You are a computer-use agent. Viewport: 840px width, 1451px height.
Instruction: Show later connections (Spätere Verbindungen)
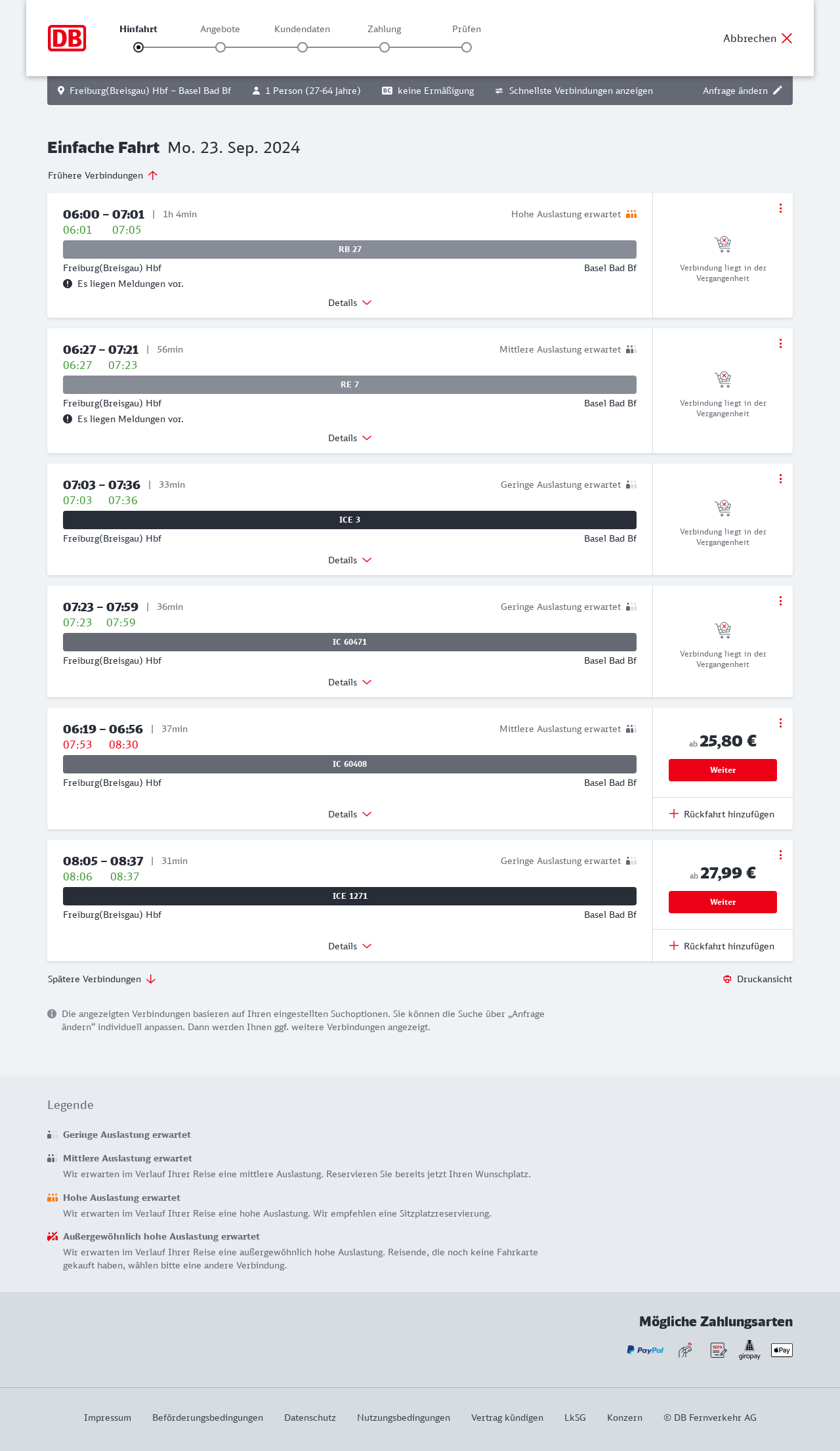coord(102,979)
